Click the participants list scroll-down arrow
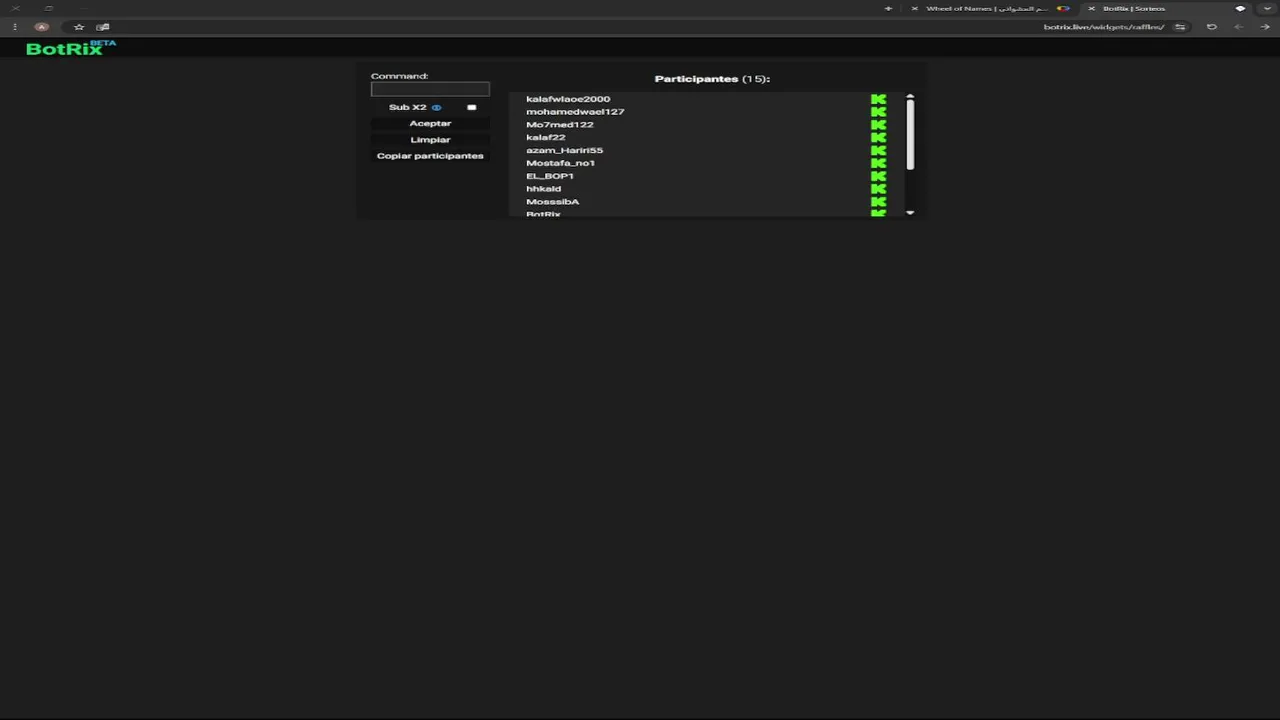 point(910,213)
